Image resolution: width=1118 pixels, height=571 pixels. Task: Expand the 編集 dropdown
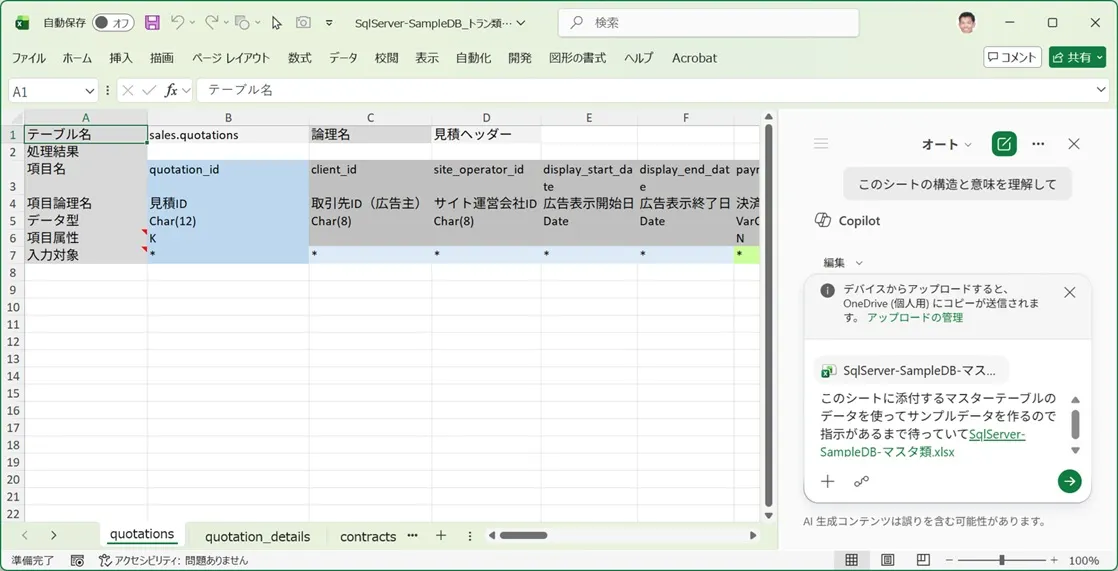(x=843, y=262)
